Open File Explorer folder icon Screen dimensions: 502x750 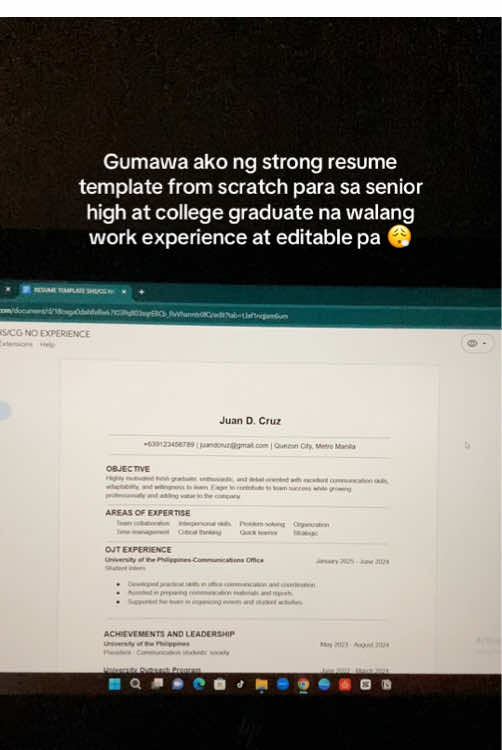click(262, 684)
